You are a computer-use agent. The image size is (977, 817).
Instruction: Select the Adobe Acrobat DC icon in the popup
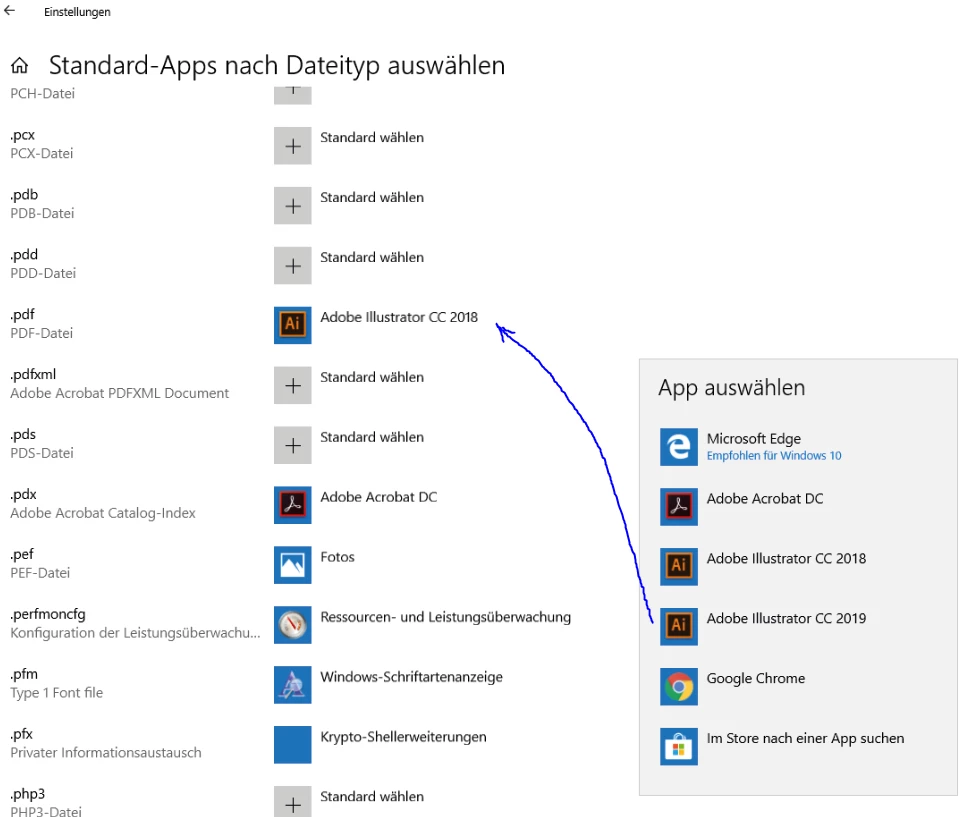679,507
